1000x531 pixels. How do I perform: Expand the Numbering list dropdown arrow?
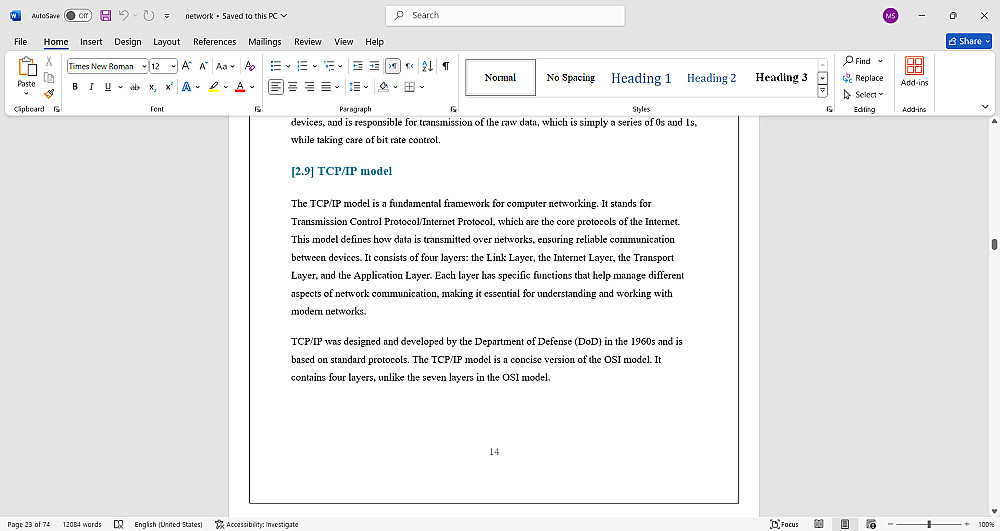click(315, 66)
